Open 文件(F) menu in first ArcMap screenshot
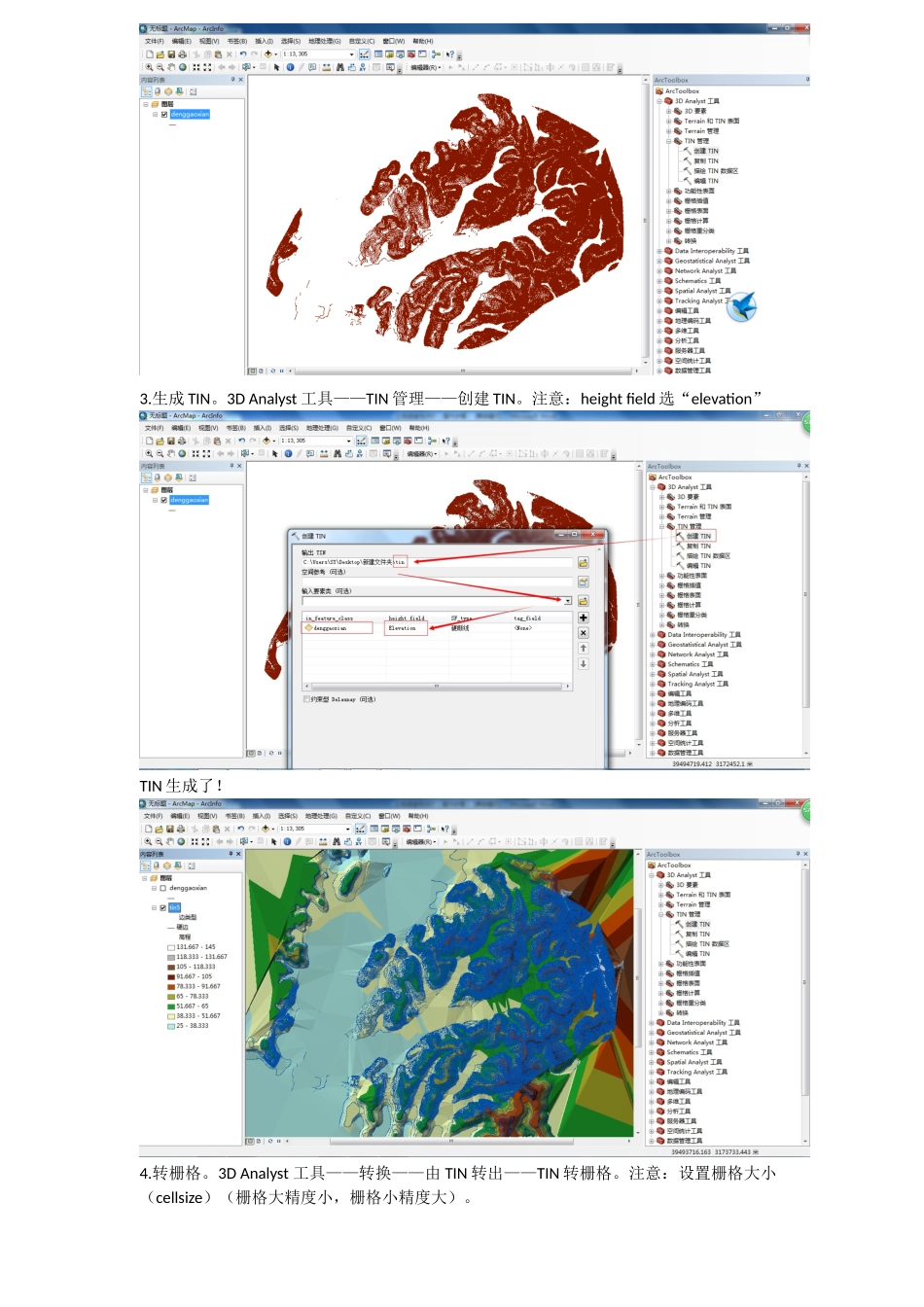The height and width of the screenshot is (1307, 924). 154,42
